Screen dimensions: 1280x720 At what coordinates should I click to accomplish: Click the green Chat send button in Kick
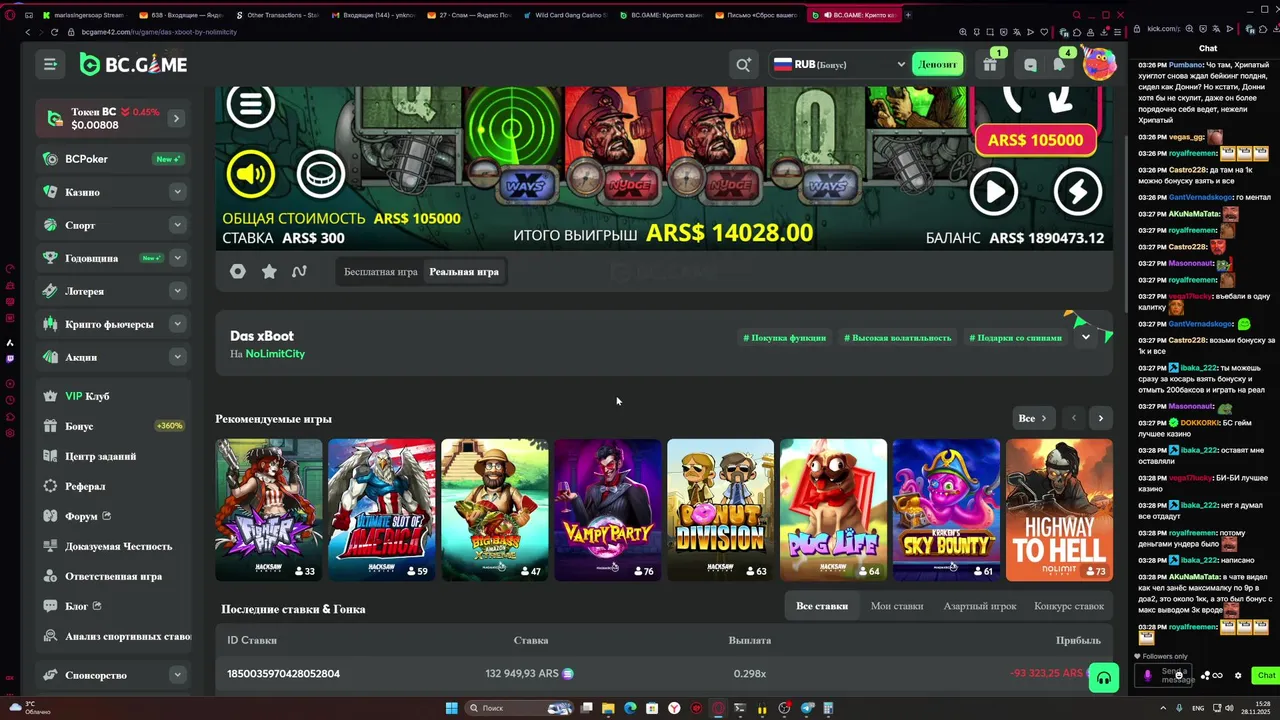point(1266,675)
